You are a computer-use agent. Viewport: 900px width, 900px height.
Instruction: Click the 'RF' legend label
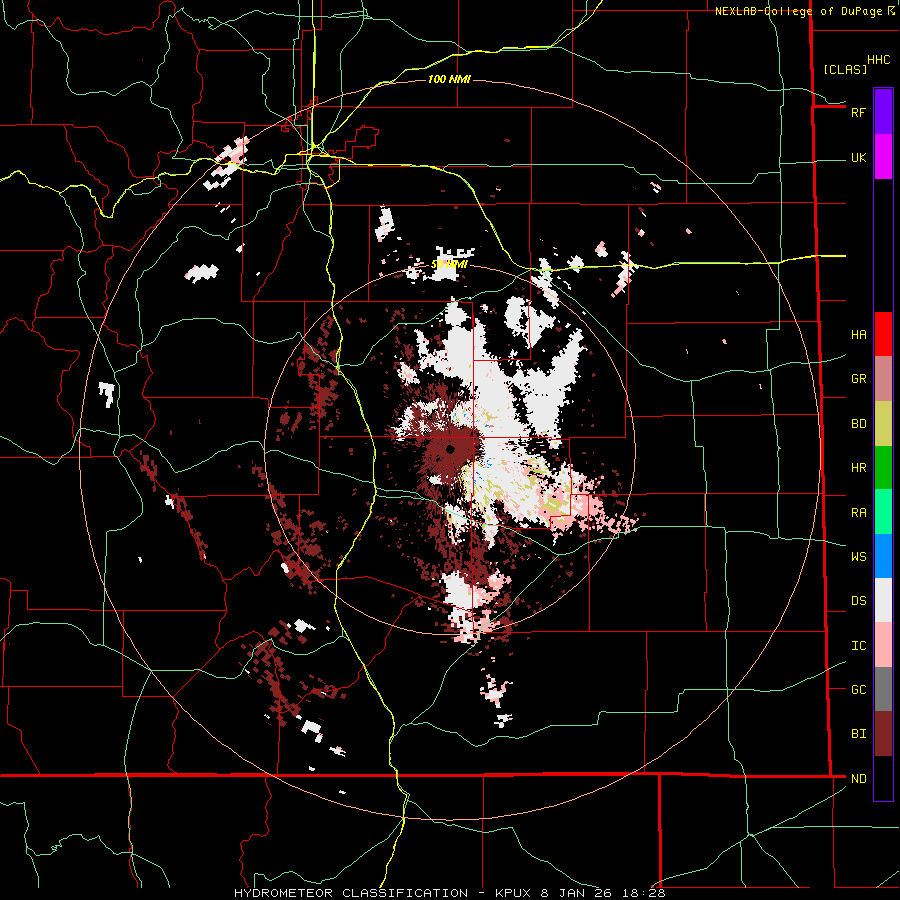coord(858,112)
